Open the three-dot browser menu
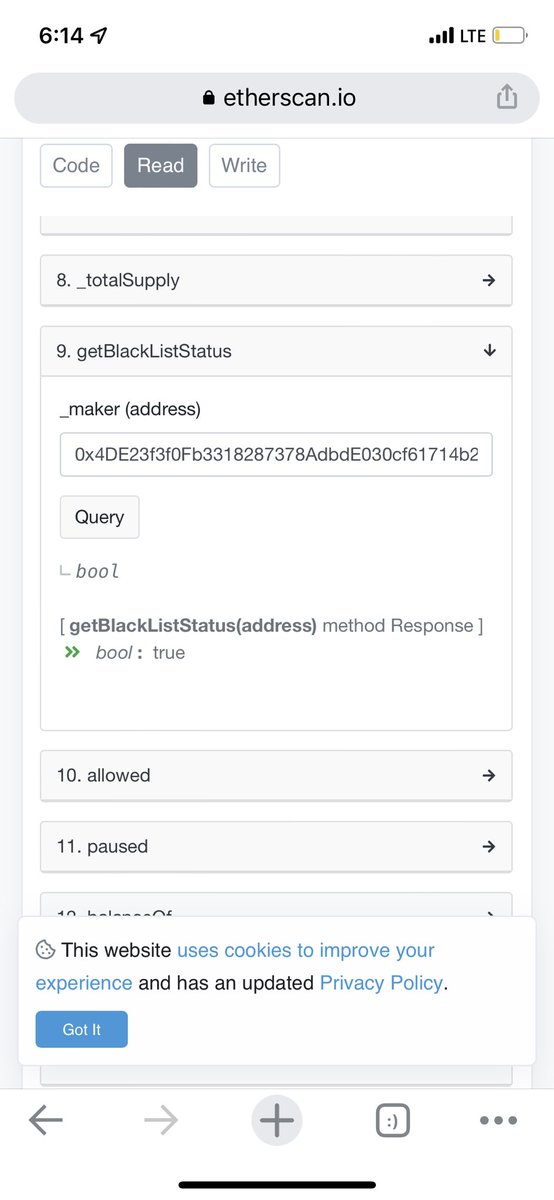 pyautogui.click(x=498, y=1121)
